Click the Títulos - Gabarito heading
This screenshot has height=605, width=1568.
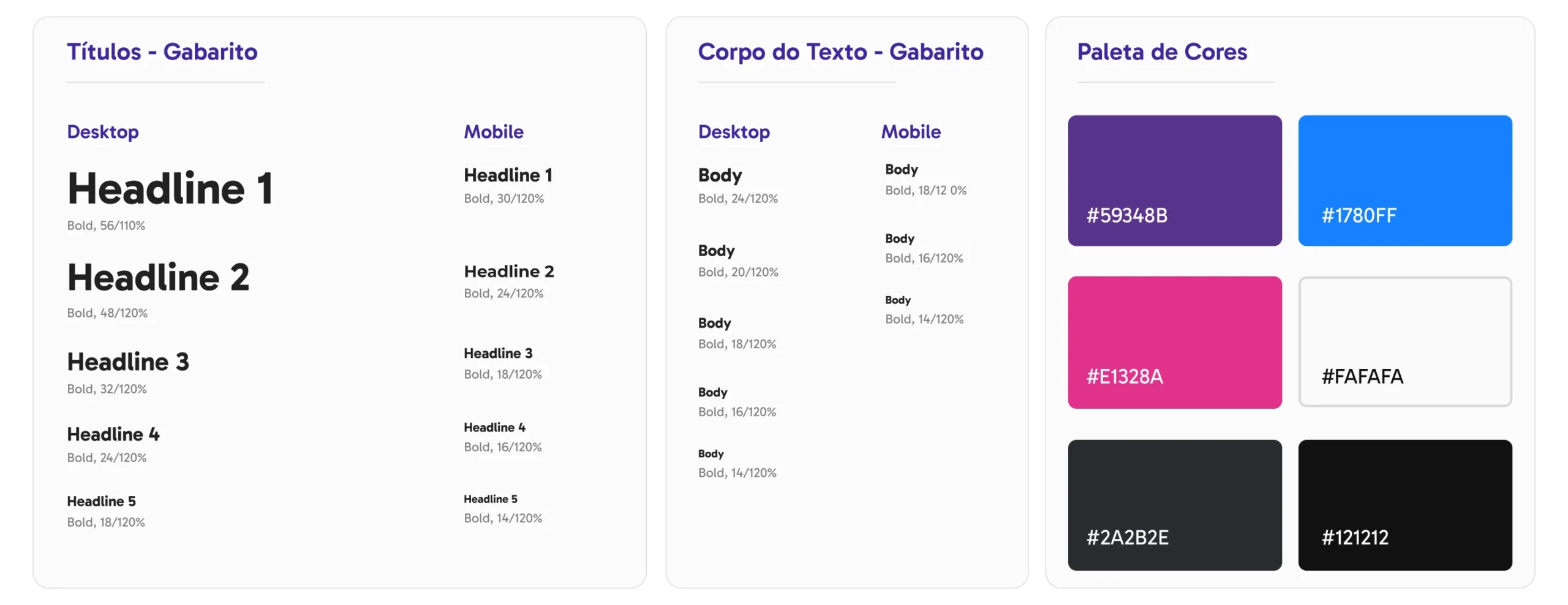pos(162,52)
